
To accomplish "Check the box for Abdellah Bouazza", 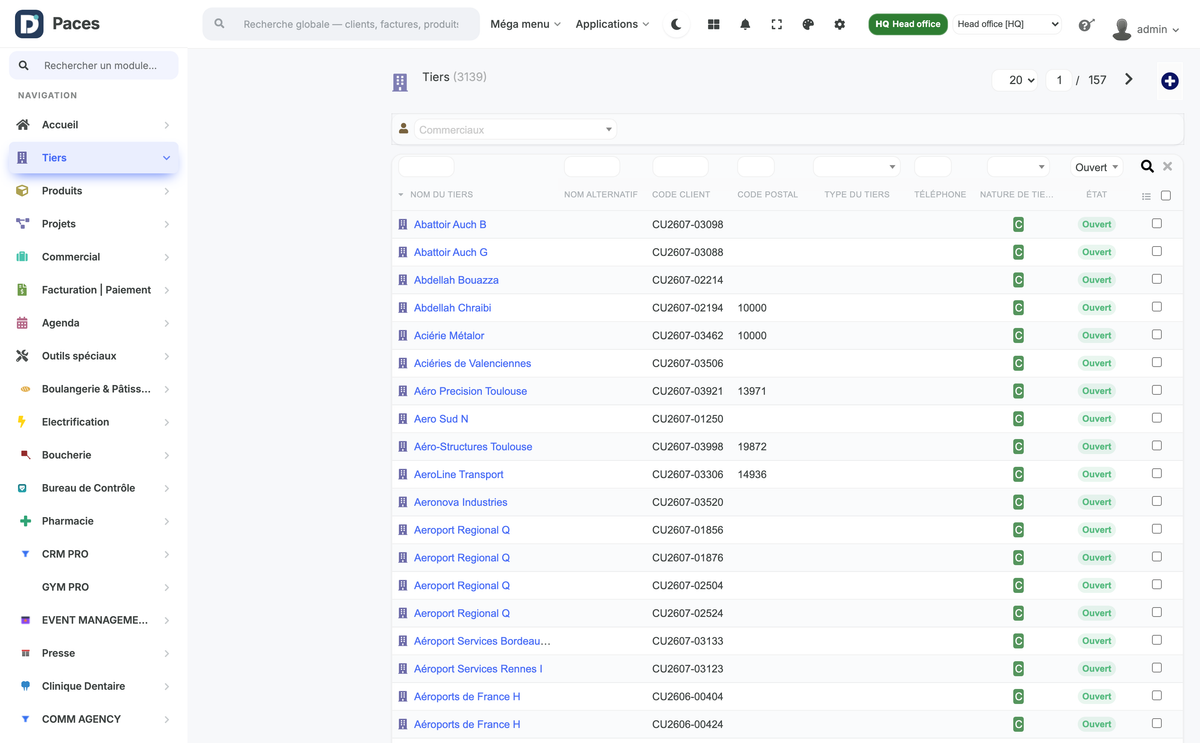I will click(1157, 279).
